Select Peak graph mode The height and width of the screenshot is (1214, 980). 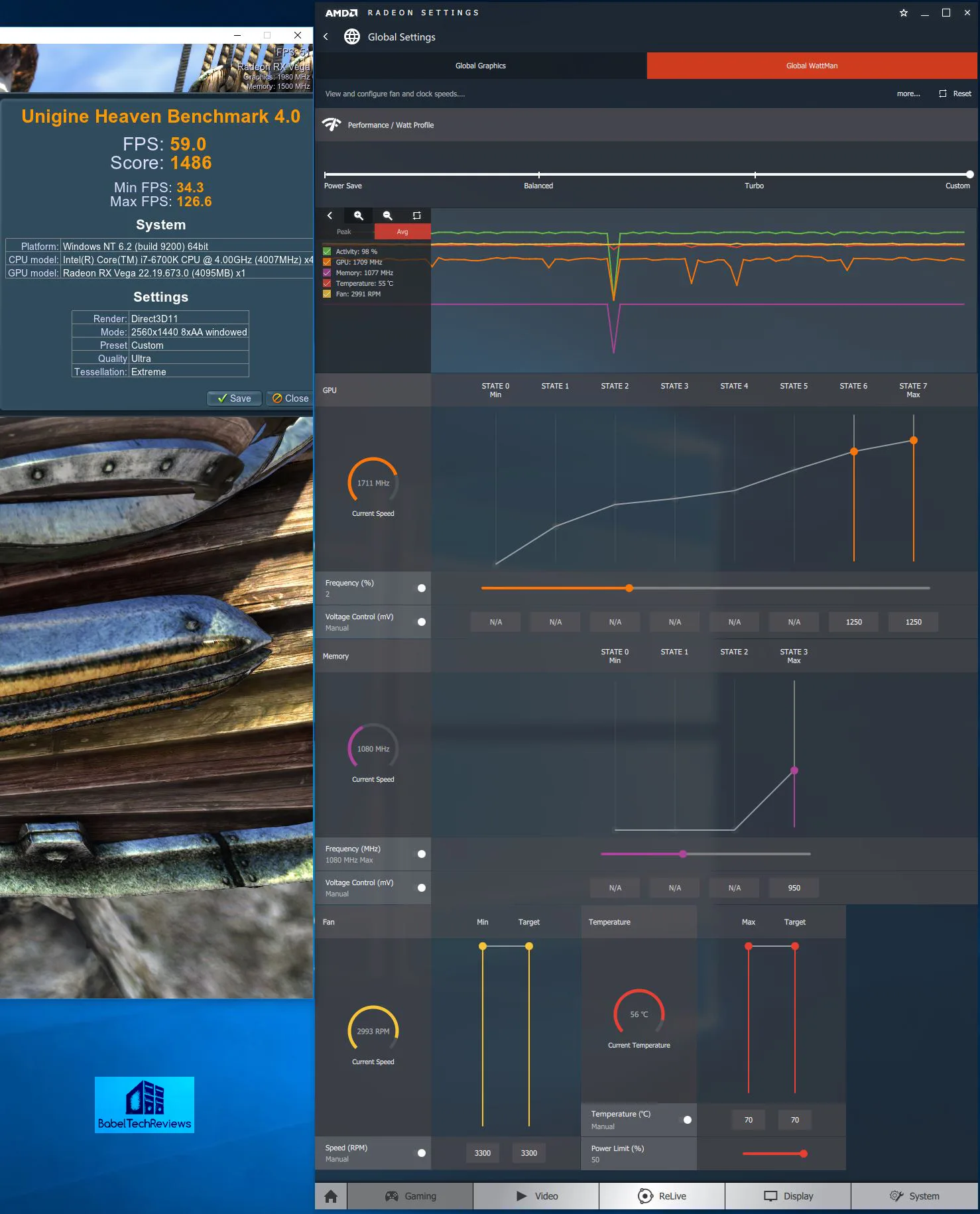coord(344,231)
